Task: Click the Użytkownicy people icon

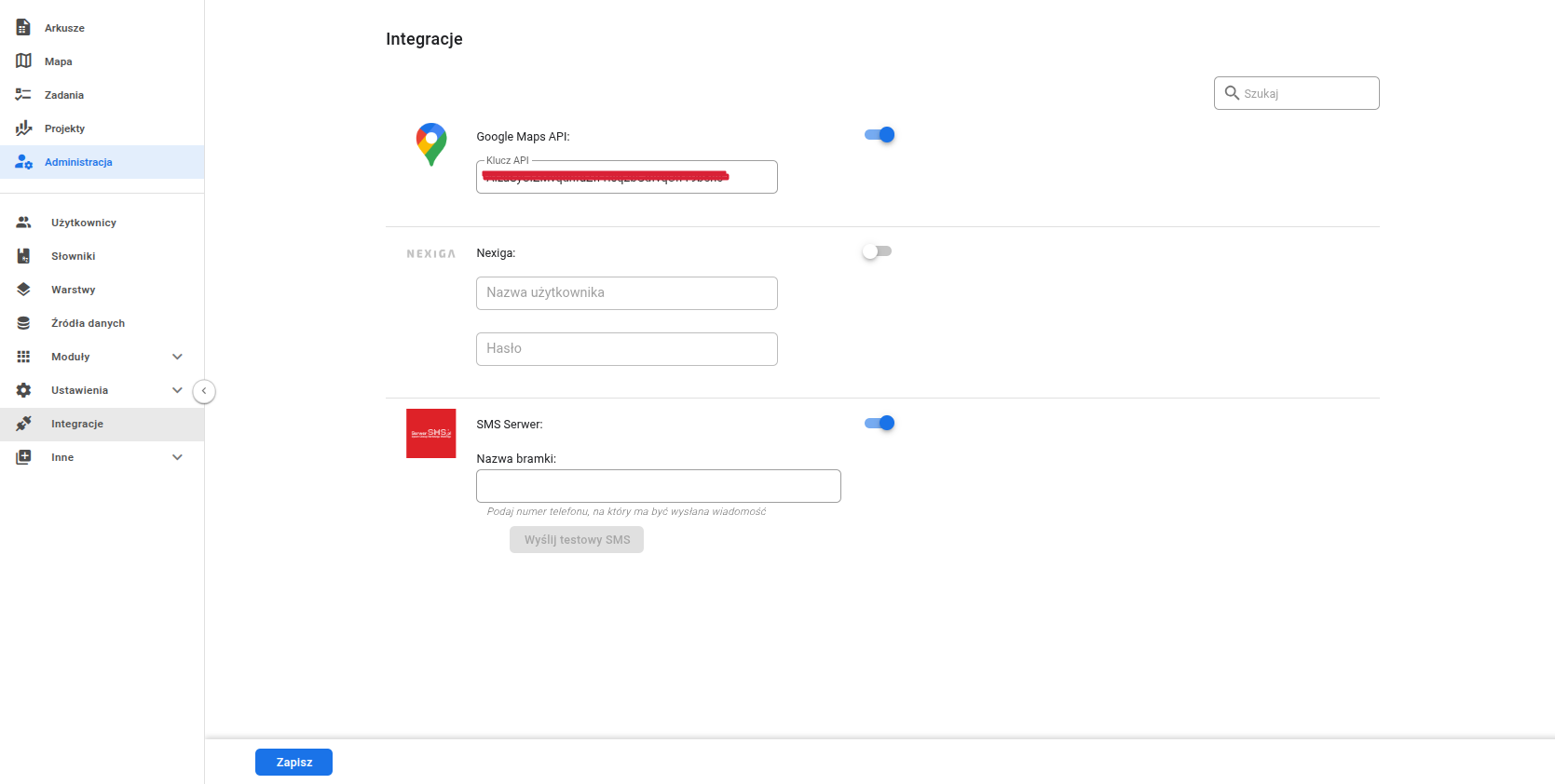Action: tap(23, 223)
